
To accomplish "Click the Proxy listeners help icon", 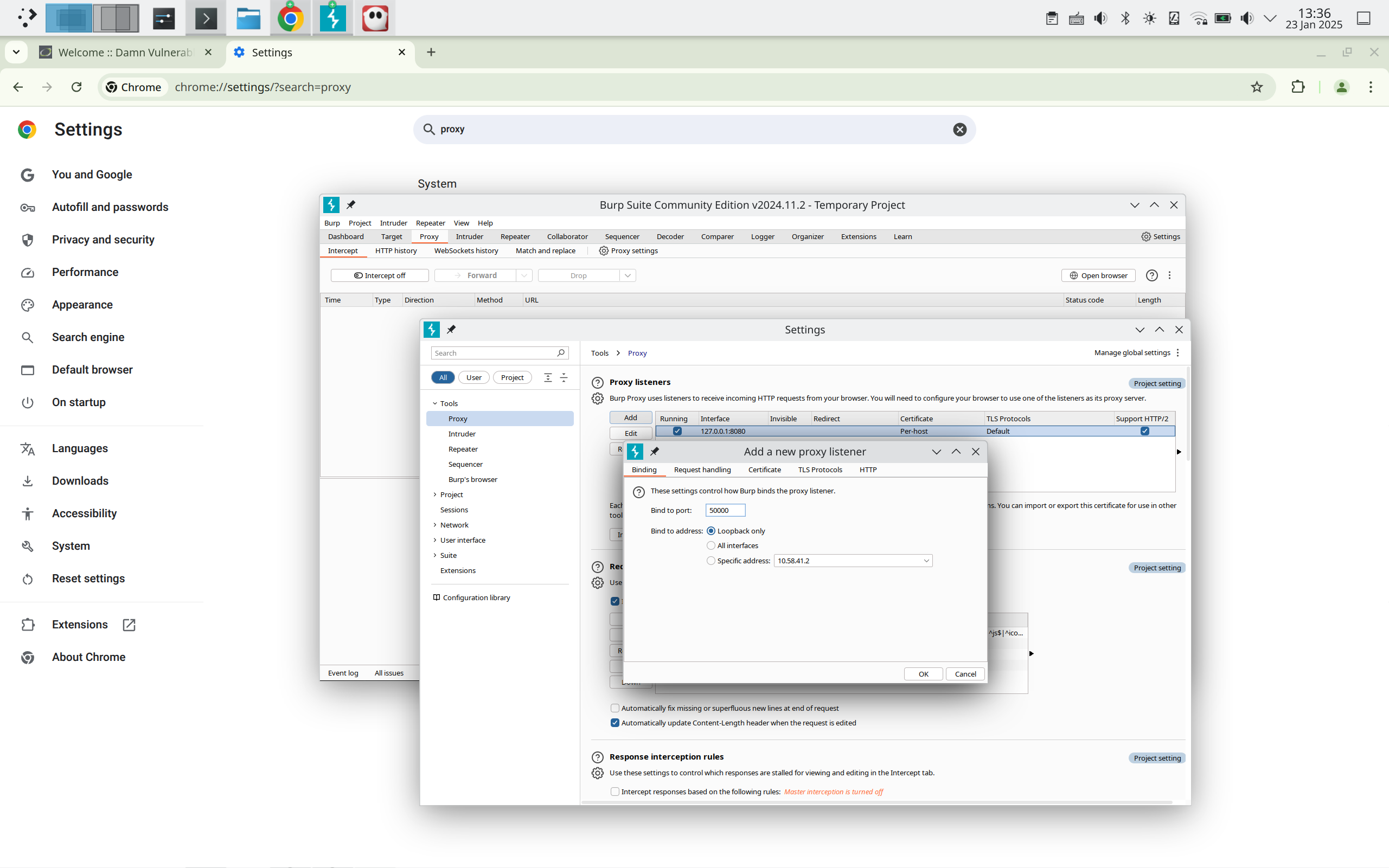I will 597,382.
